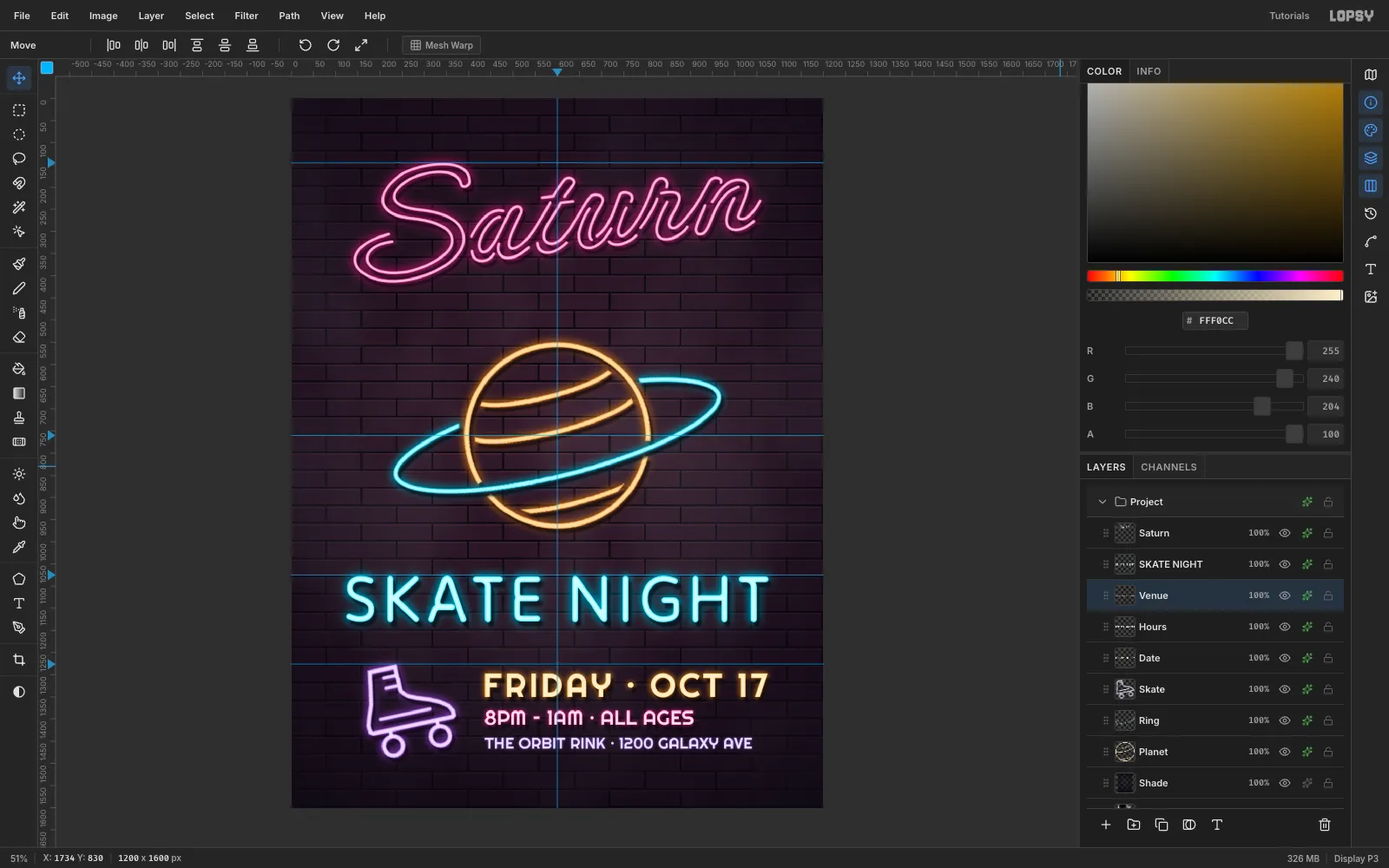Open the Path menu
Viewport: 1389px width, 868px height.
click(289, 16)
